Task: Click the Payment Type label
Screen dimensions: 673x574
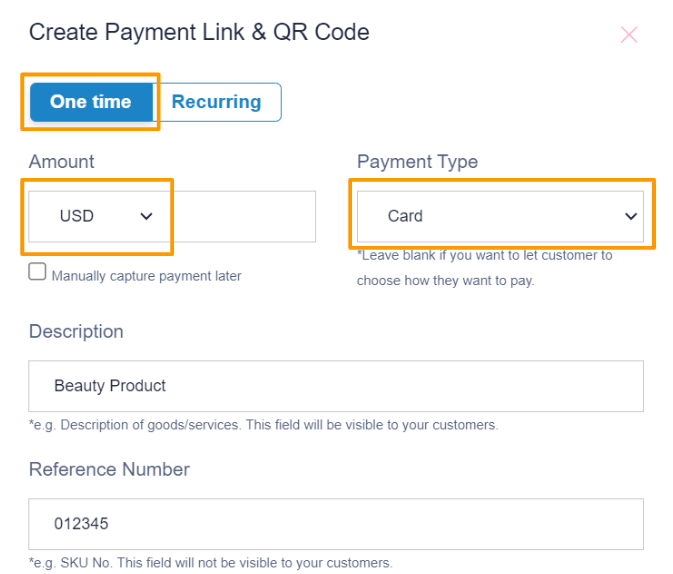Action: (417, 162)
